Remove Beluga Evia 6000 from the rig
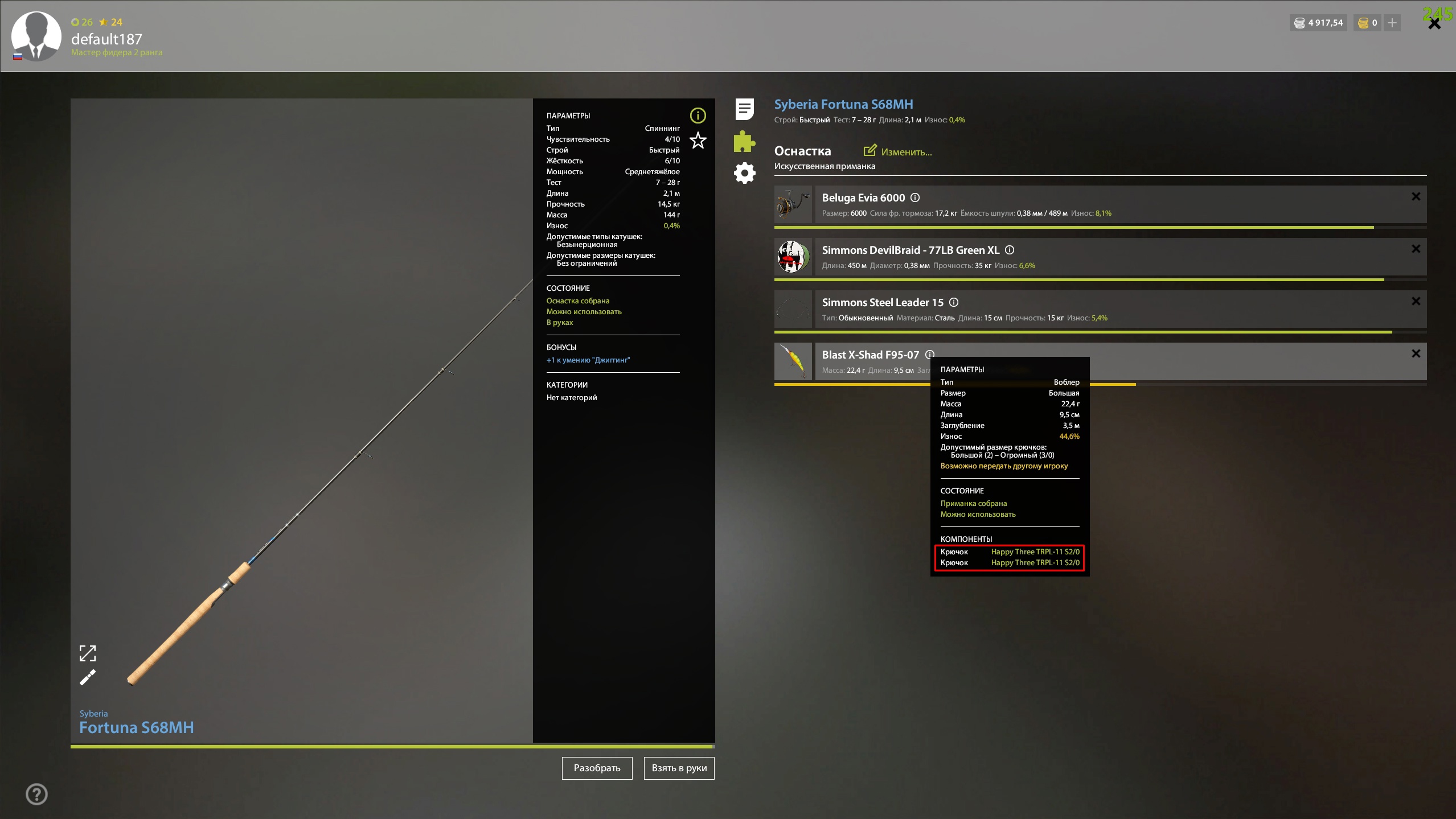 point(1416,196)
